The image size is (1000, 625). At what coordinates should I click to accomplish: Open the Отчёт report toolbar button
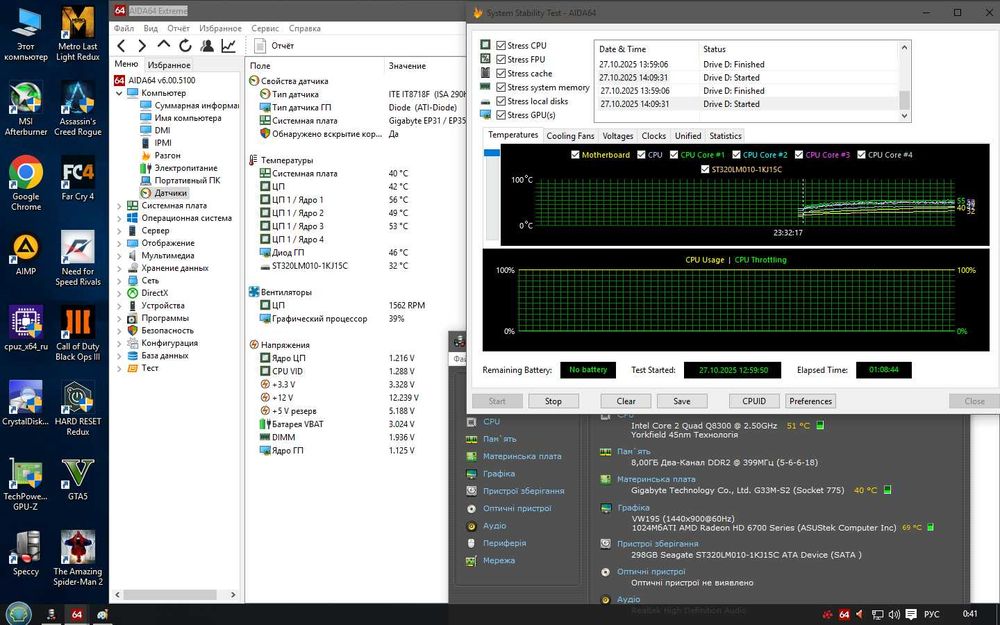pyautogui.click(x=274, y=45)
